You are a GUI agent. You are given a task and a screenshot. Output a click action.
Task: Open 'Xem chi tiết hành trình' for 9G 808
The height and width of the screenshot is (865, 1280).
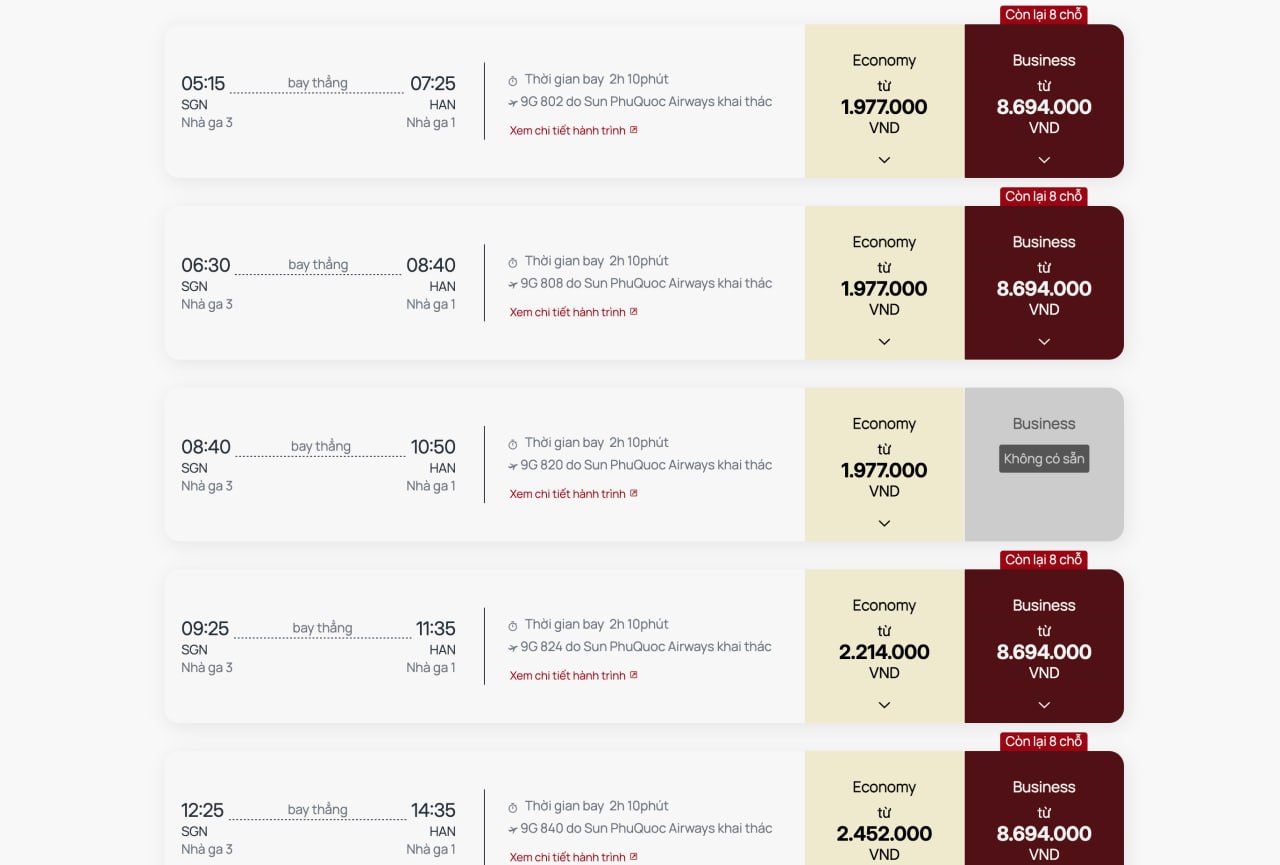coord(568,312)
